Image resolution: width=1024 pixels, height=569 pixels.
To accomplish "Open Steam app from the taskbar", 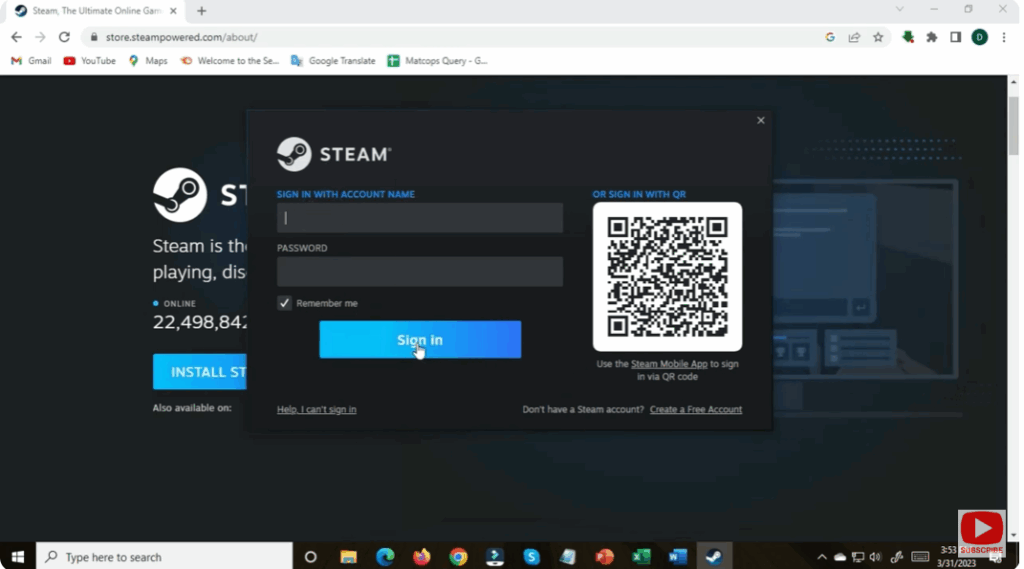I will pos(714,557).
